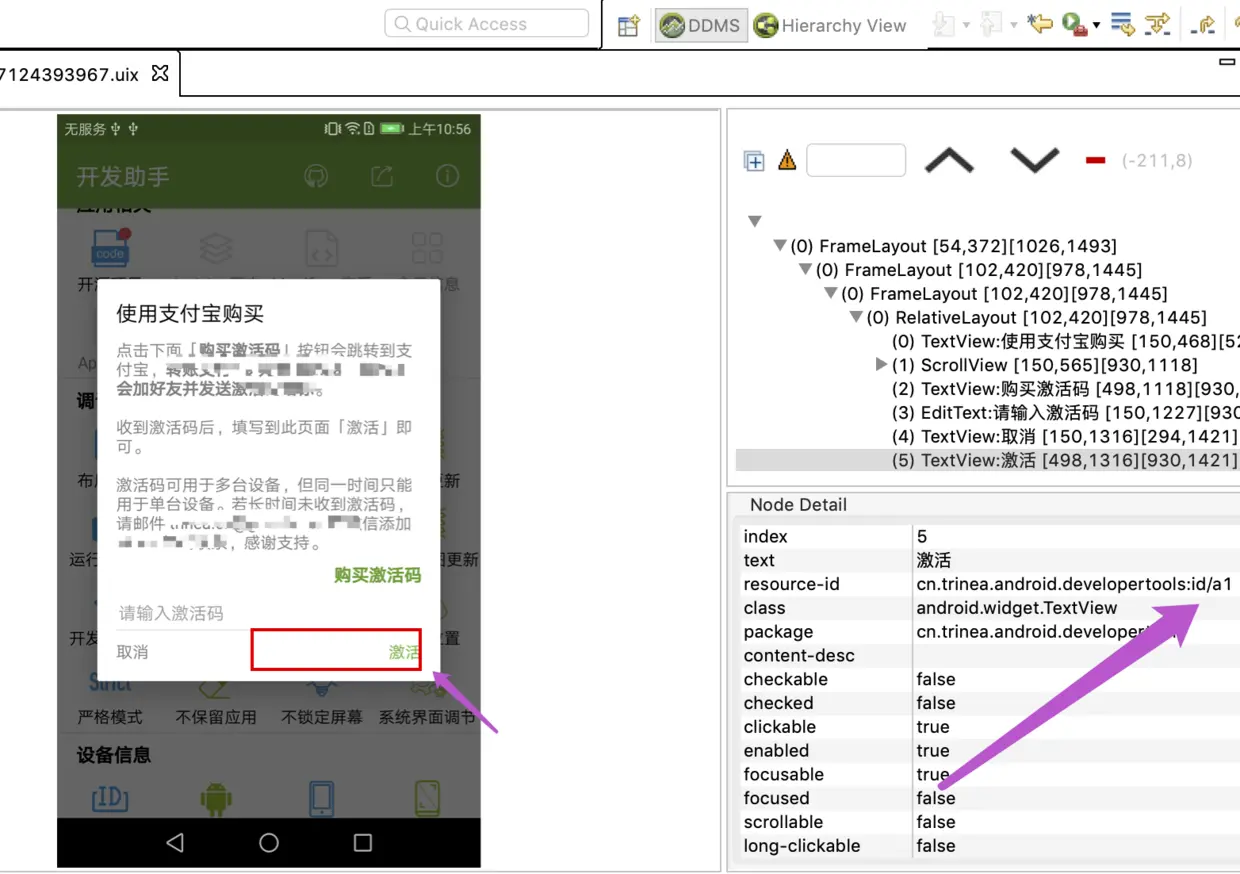Click the Android recents square button
The height and width of the screenshot is (874, 1240).
(x=363, y=843)
